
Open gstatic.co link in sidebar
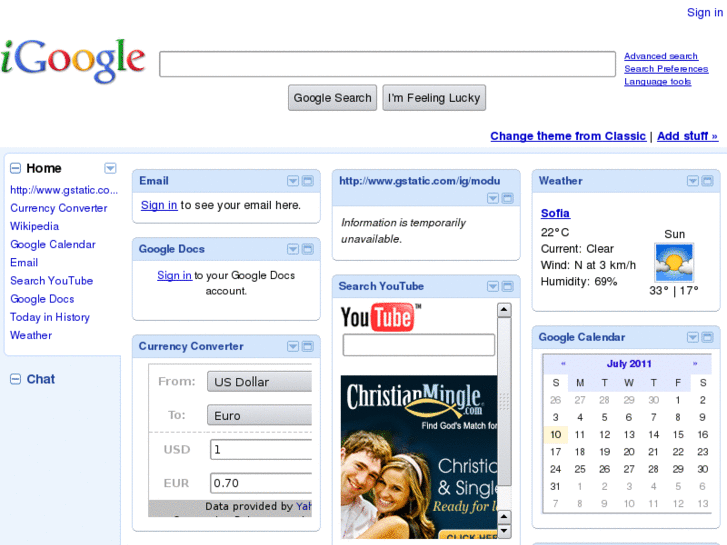click(64, 190)
